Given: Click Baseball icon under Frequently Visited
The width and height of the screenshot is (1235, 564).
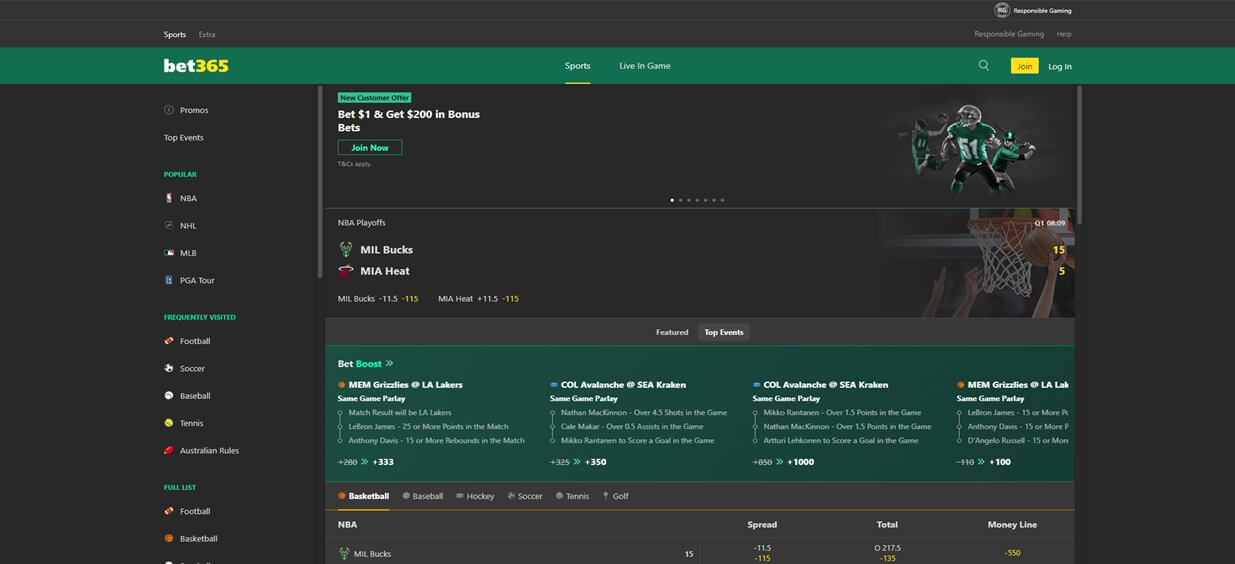Looking at the screenshot, I should click(x=169, y=395).
